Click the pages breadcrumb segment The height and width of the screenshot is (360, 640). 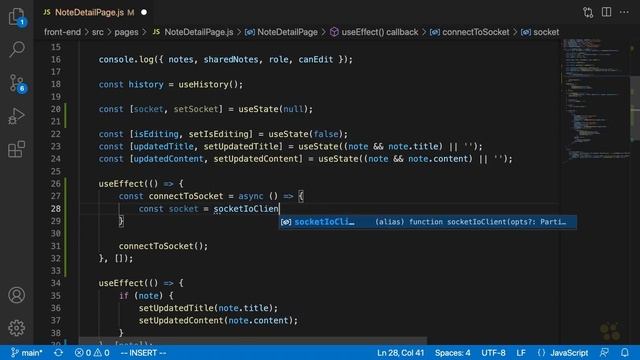[126, 32]
